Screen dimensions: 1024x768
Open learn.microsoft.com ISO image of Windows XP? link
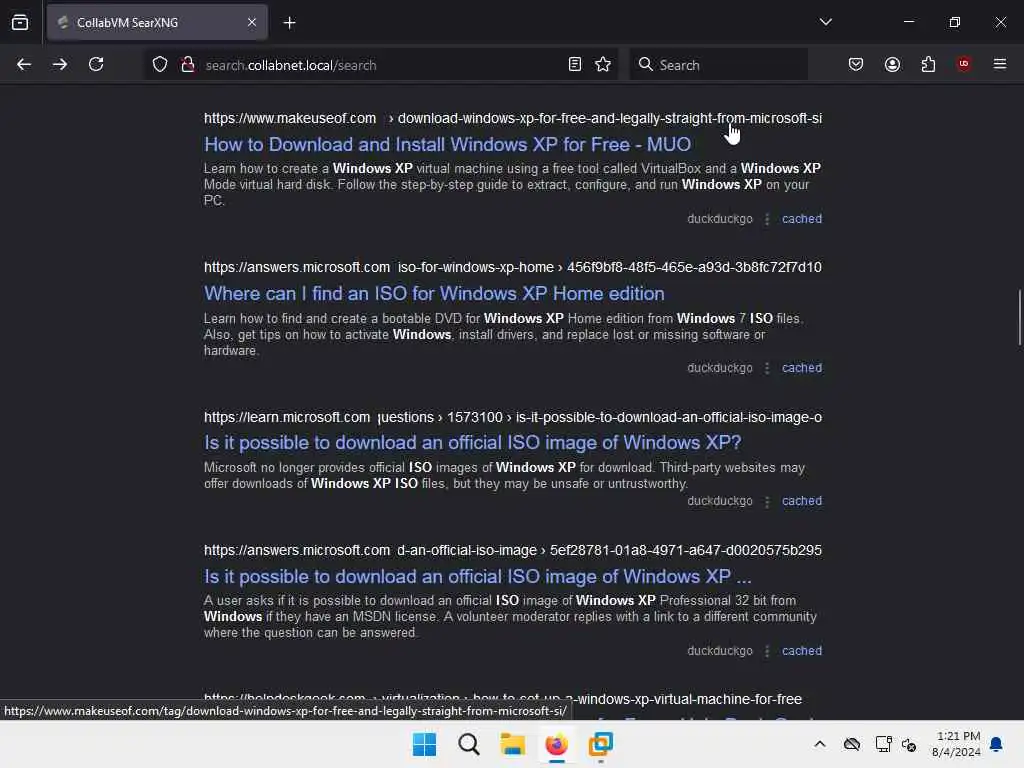click(472, 443)
